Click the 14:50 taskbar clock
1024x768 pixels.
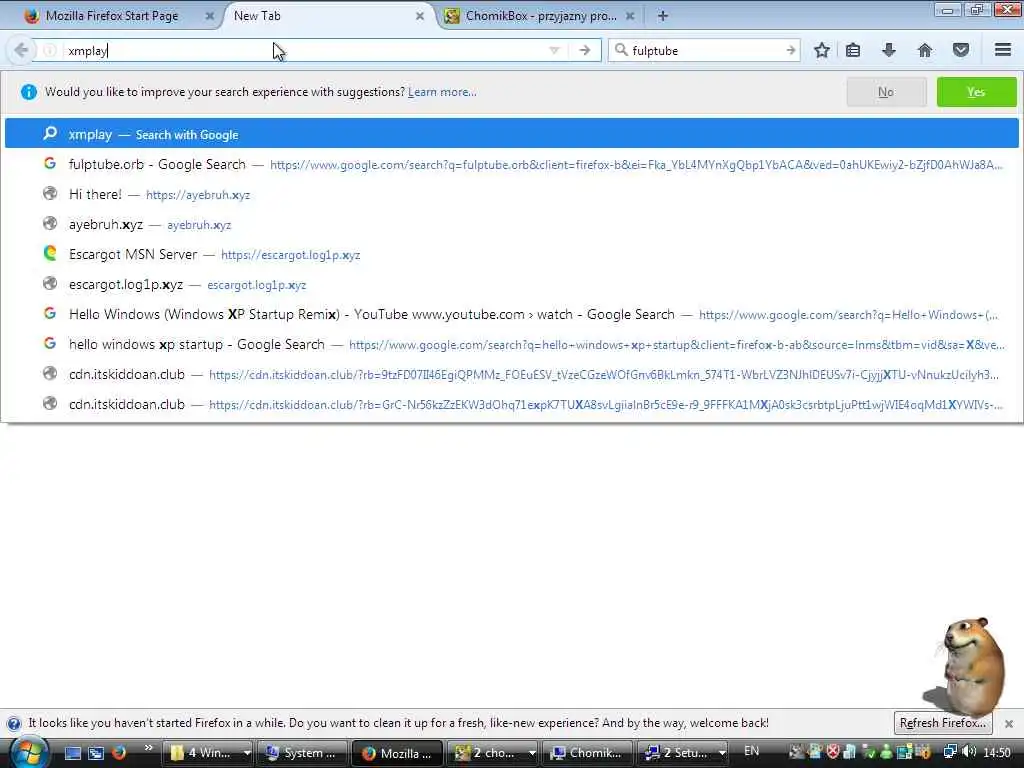click(997, 753)
